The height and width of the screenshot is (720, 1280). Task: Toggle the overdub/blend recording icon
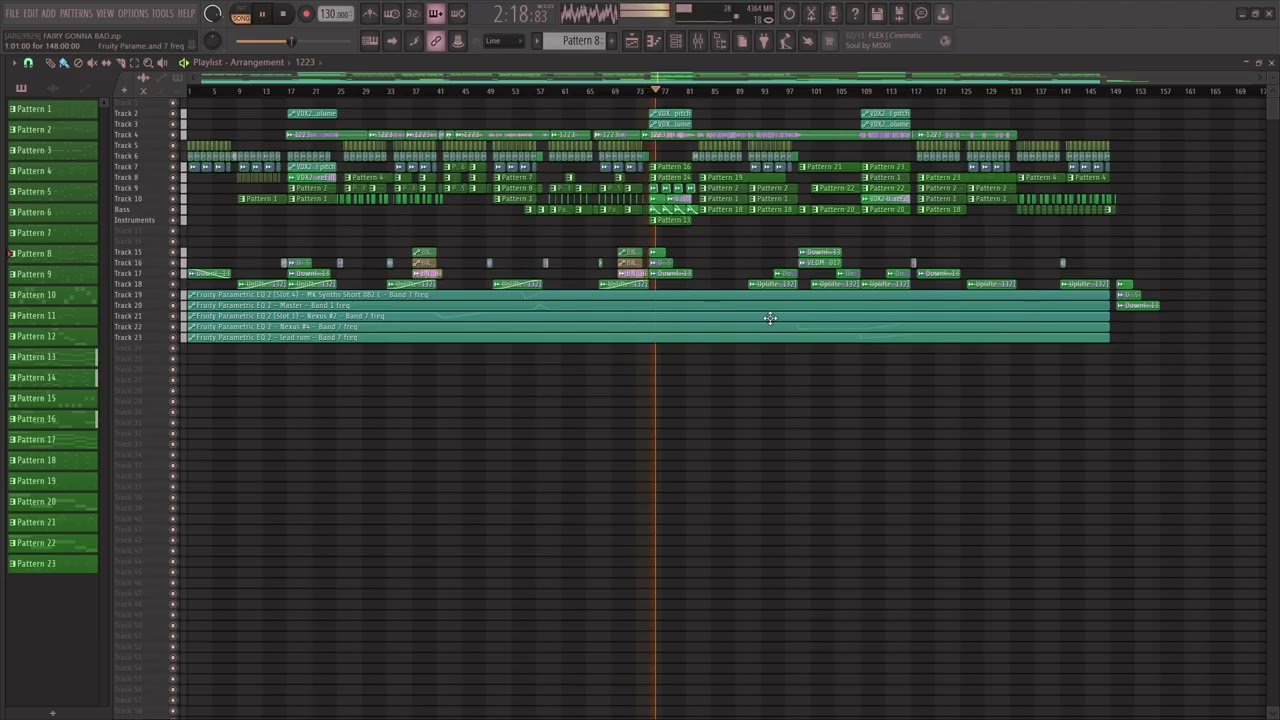436,14
